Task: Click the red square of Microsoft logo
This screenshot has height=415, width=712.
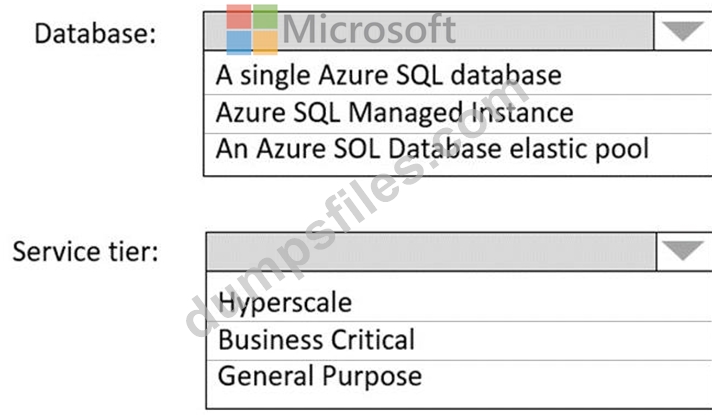Action: [239, 17]
